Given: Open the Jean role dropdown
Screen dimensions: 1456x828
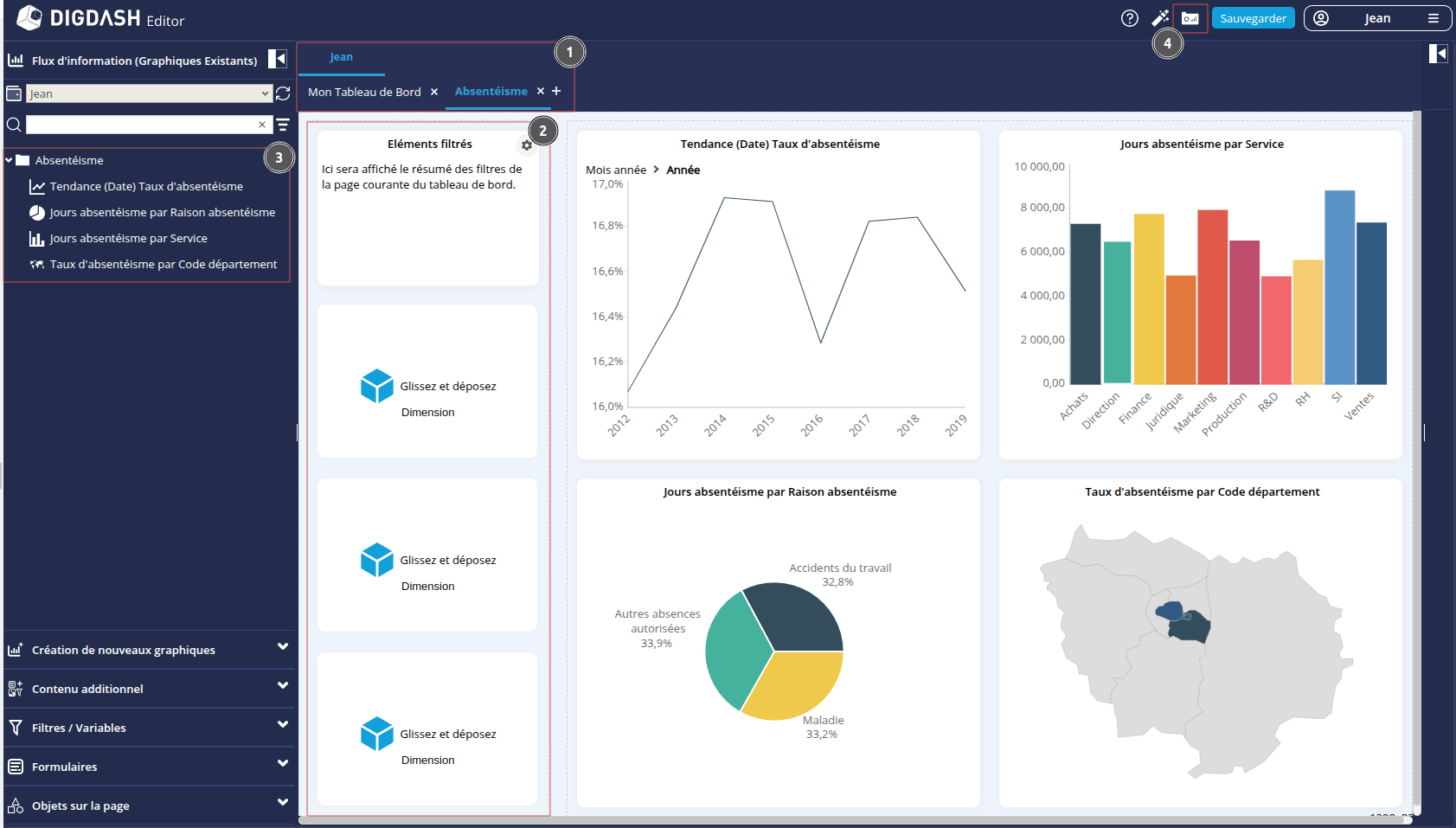Looking at the screenshot, I should click(x=149, y=93).
